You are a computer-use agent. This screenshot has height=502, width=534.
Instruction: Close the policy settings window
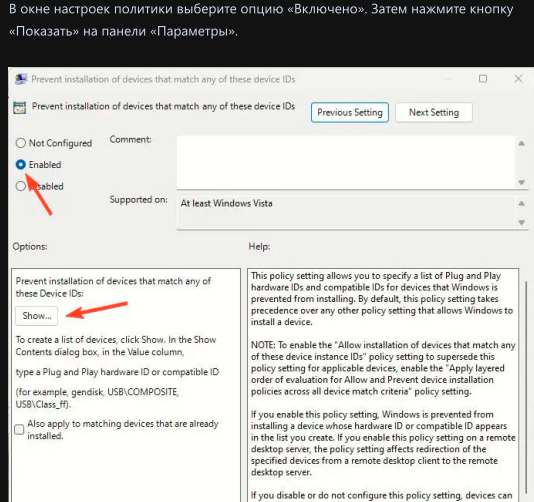coord(518,79)
